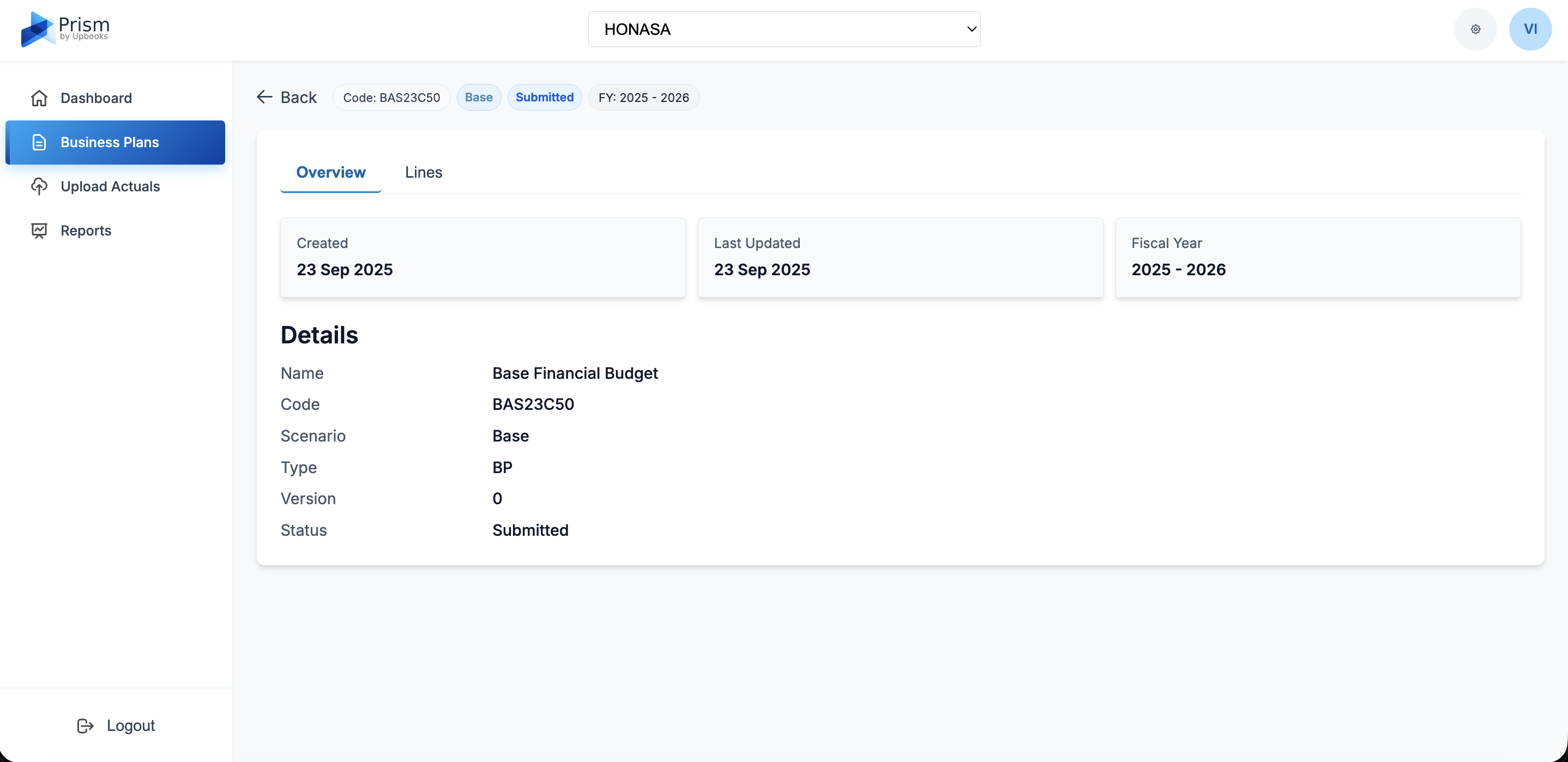
Task: Click the Business Plans document icon
Action: click(39, 142)
